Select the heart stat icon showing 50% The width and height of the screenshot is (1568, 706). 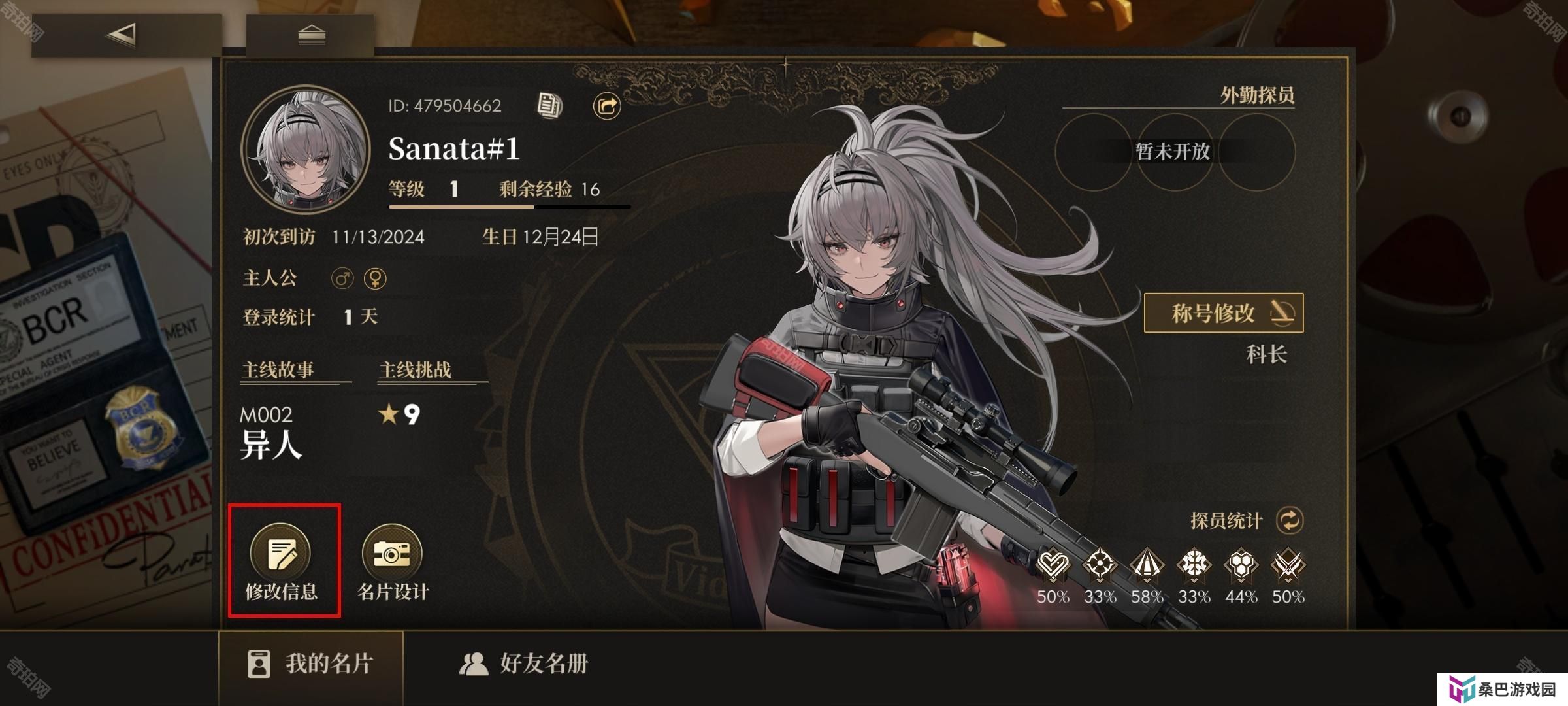pyautogui.click(x=1053, y=565)
